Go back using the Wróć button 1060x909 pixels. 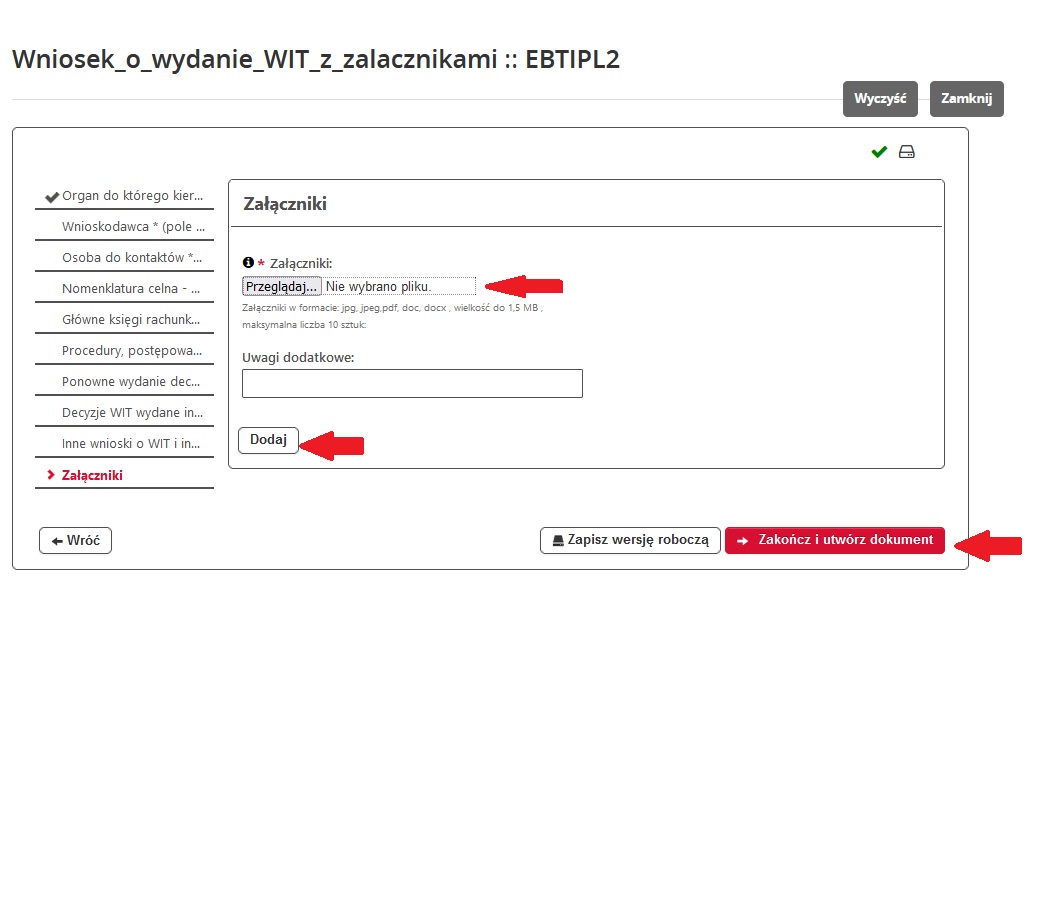[x=76, y=540]
